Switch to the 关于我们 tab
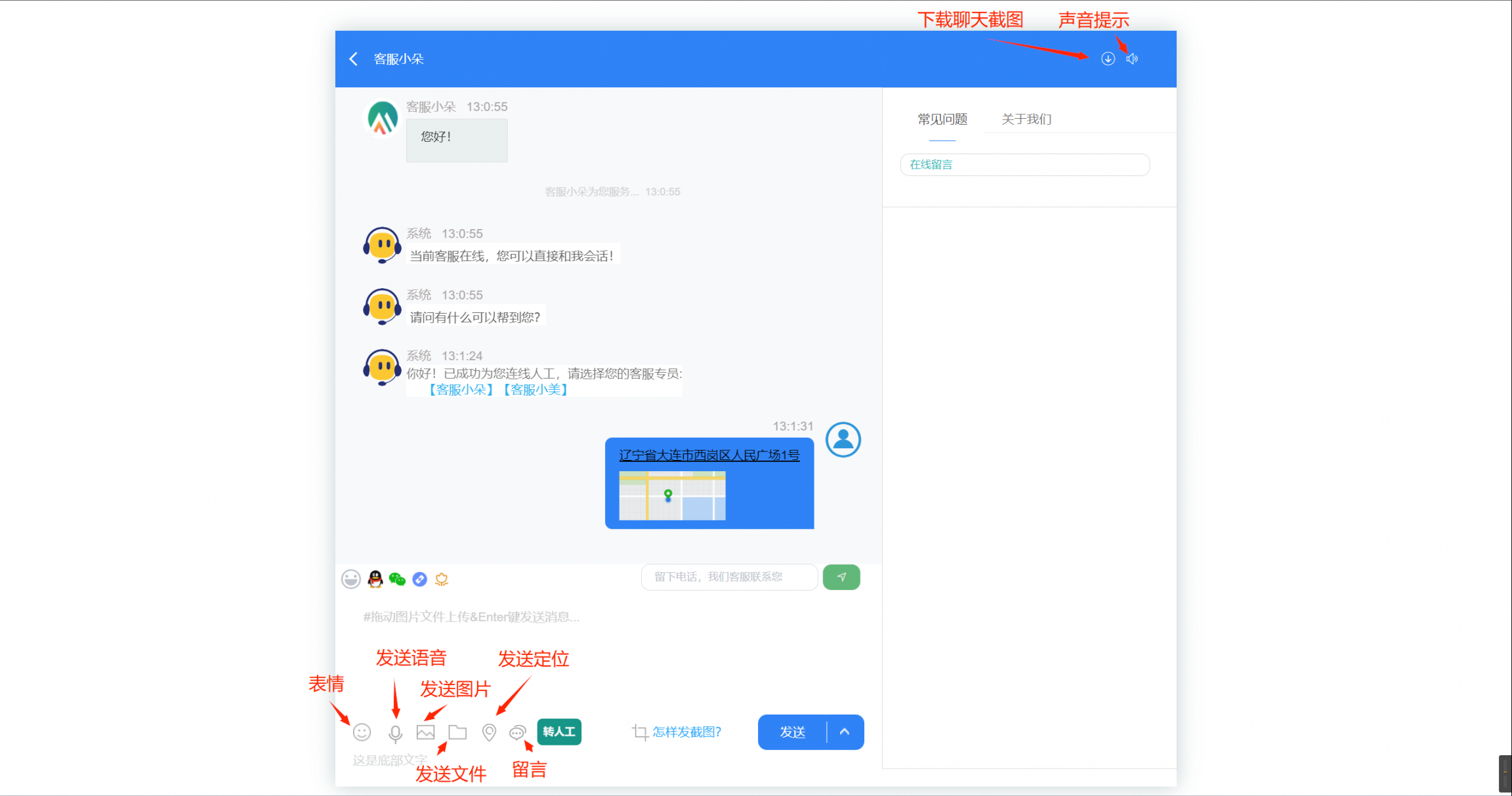1512x796 pixels. coord(1026,119)
